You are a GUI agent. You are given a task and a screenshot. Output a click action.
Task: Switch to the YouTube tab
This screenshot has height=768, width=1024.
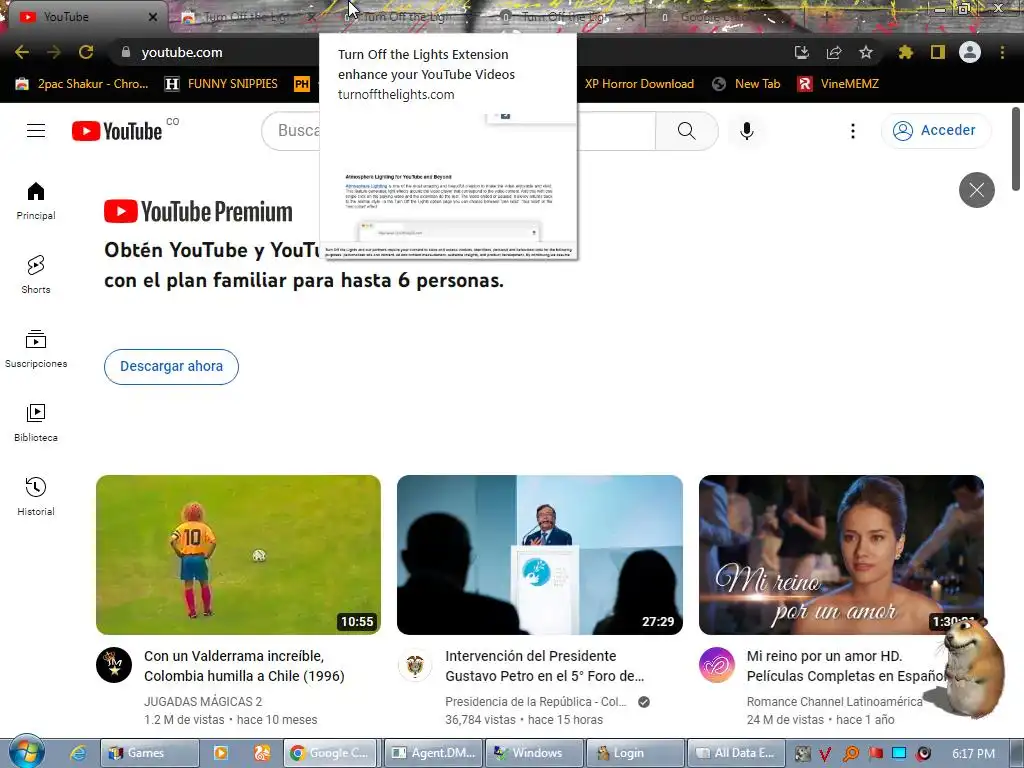pyautogui.click(x=85, y=17)
